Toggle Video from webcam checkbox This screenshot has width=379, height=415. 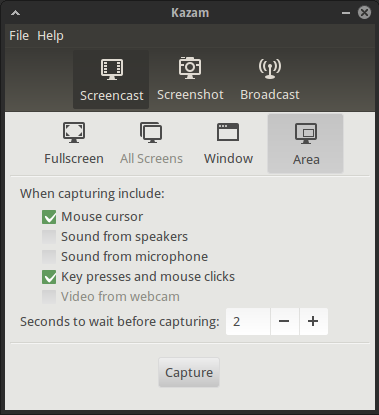coord(49,297)
